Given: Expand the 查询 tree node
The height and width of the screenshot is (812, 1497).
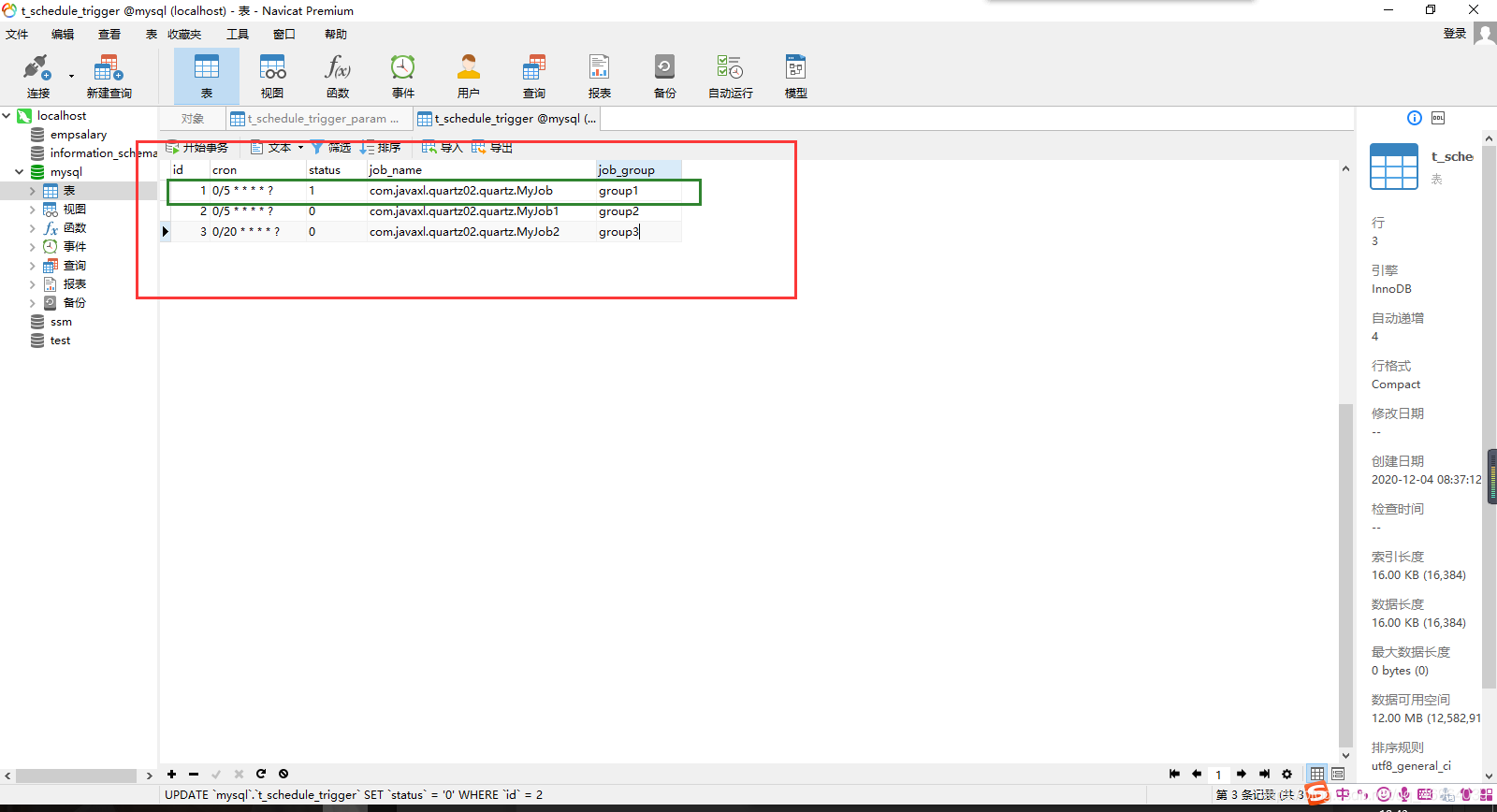Looking at the screenshot, I should pyautogui.click(x=33, y=266).
